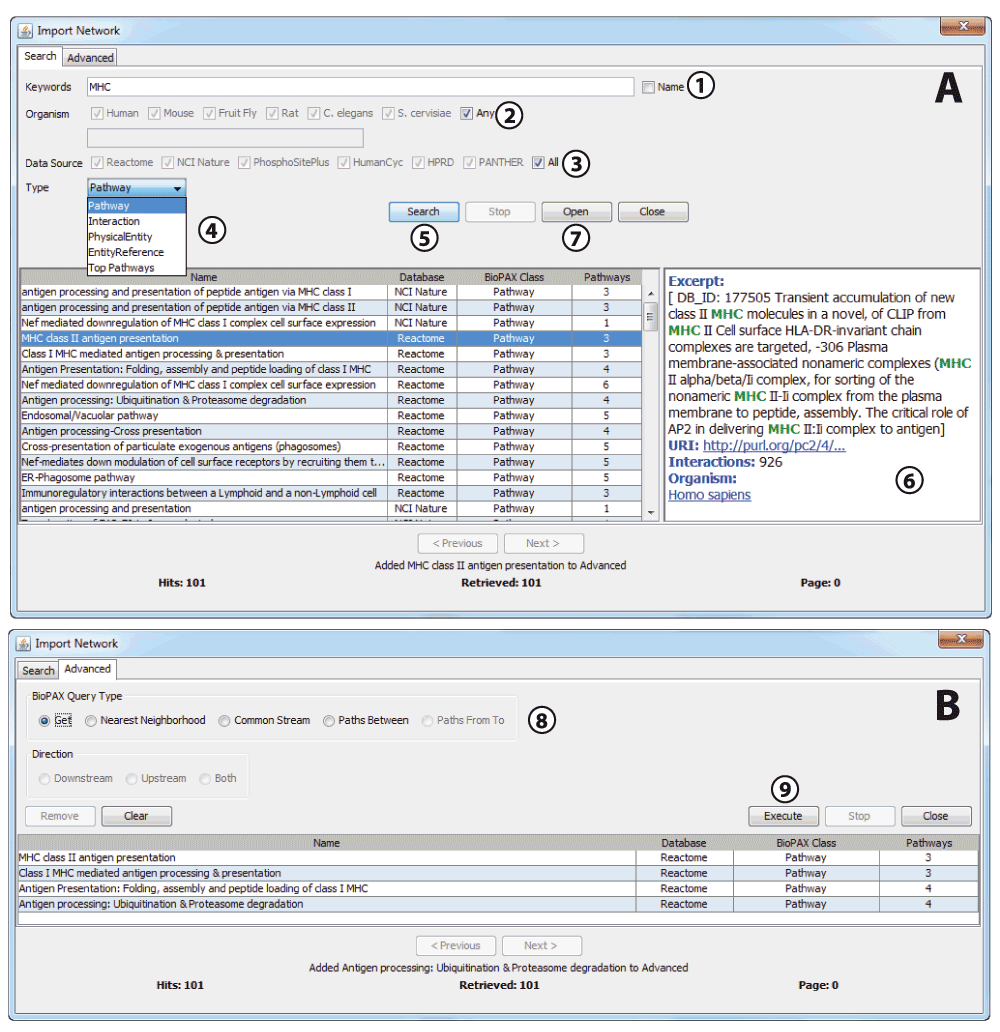Toggle the HumanCyc data source checkbox

click(x=344, y=163)
